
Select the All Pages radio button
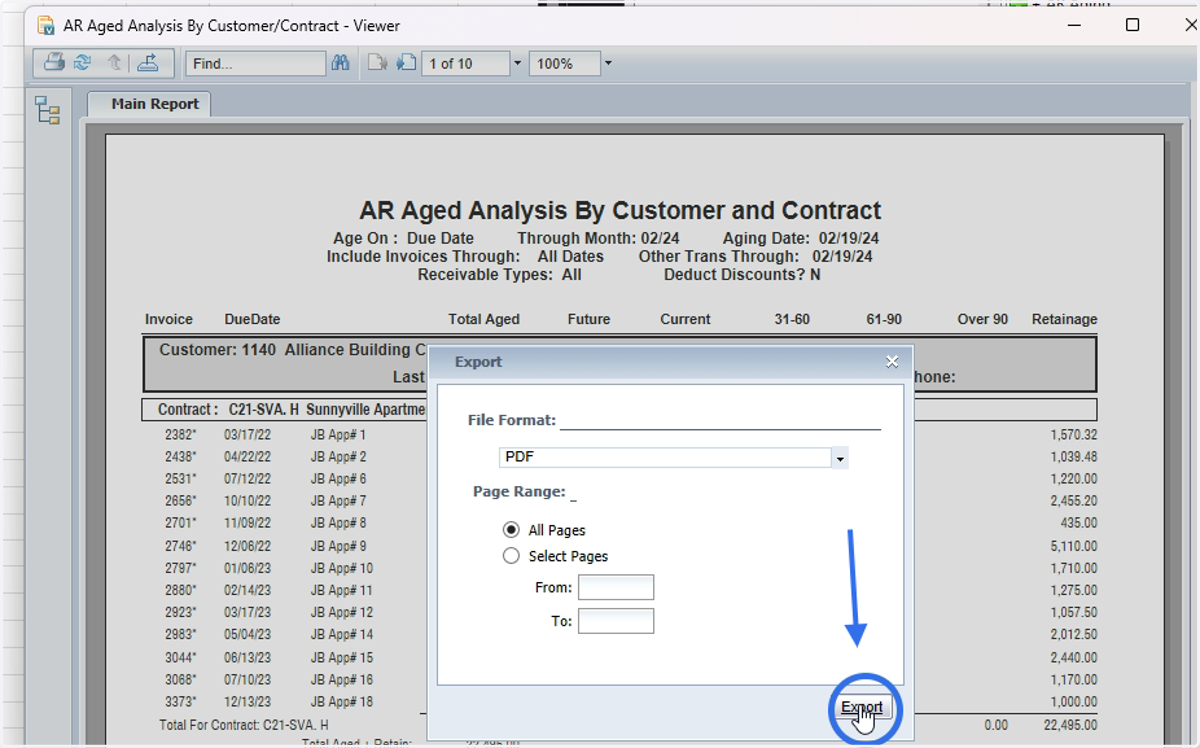tap(511, 530)
